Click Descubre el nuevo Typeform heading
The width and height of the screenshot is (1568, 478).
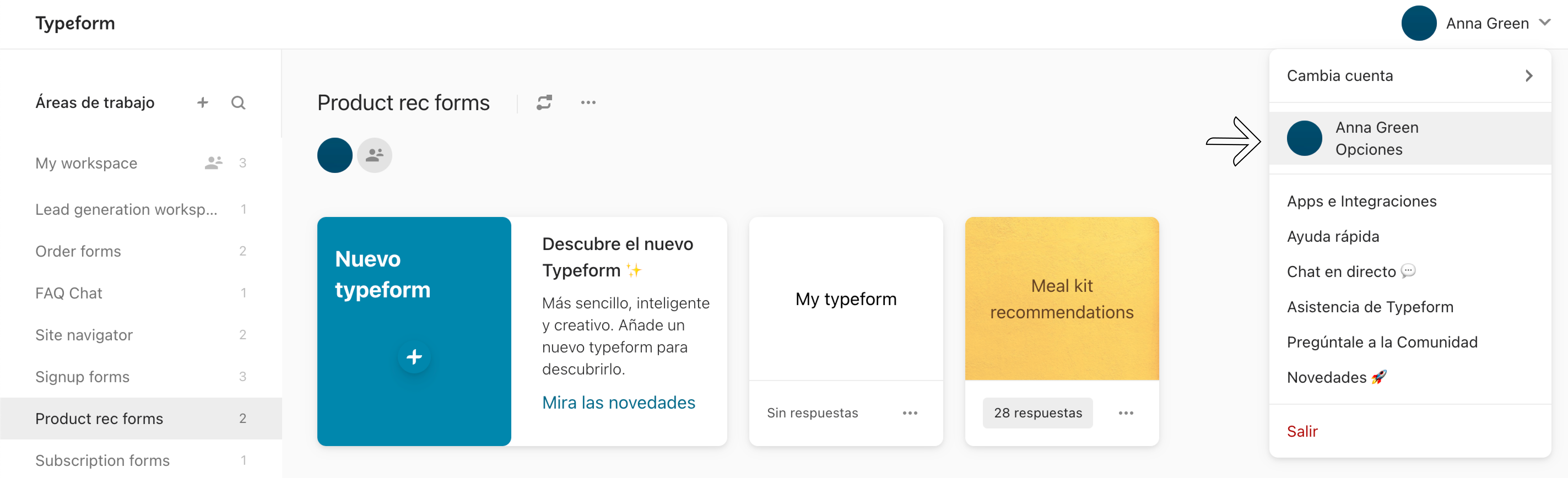click(618, 257)
